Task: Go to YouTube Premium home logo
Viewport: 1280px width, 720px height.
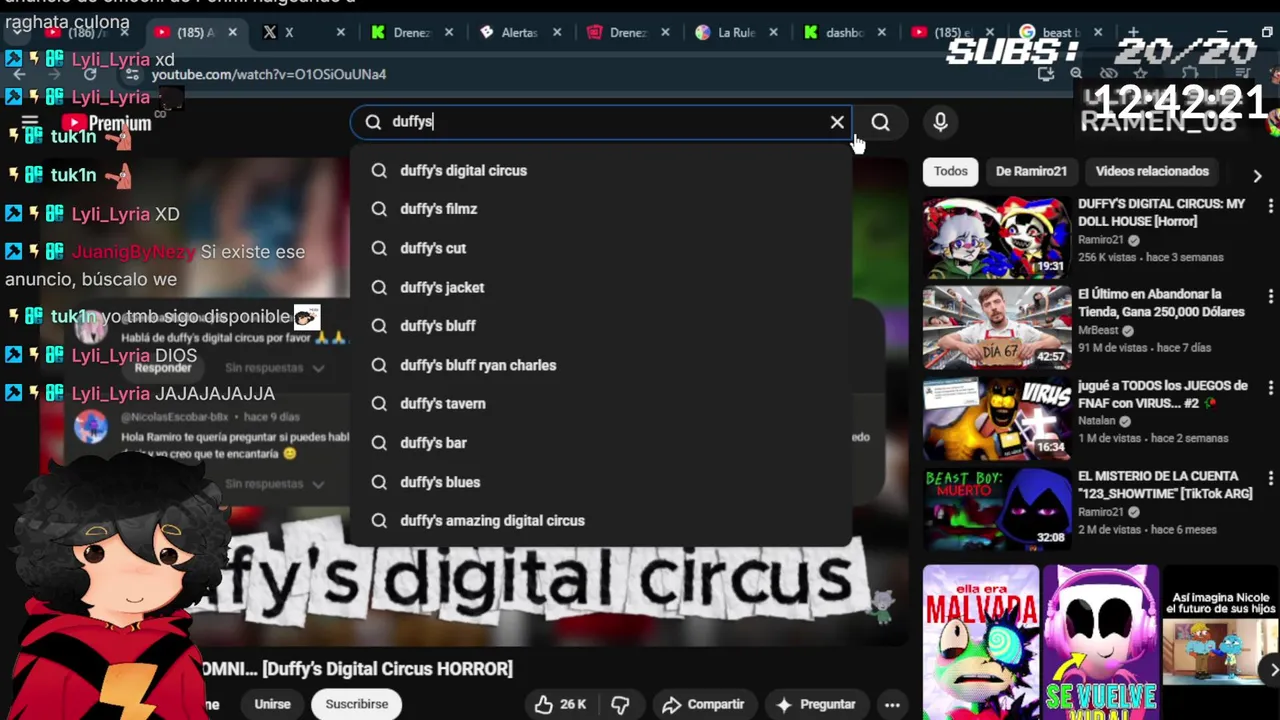Action: click(x=106, y=123)
